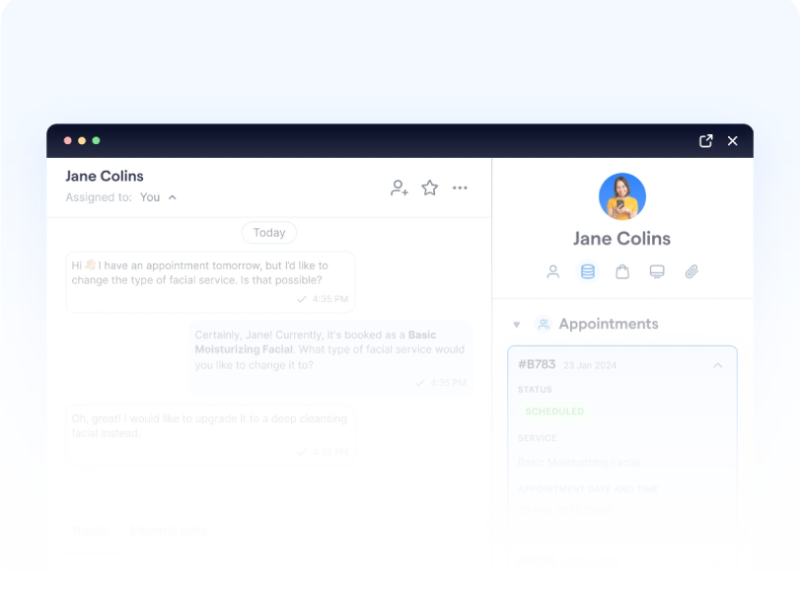Open the shopping bag orders icon
Image resolution: width=800 pixels, height=600 pixels.
pyautogui.click(x=622, y=271)
